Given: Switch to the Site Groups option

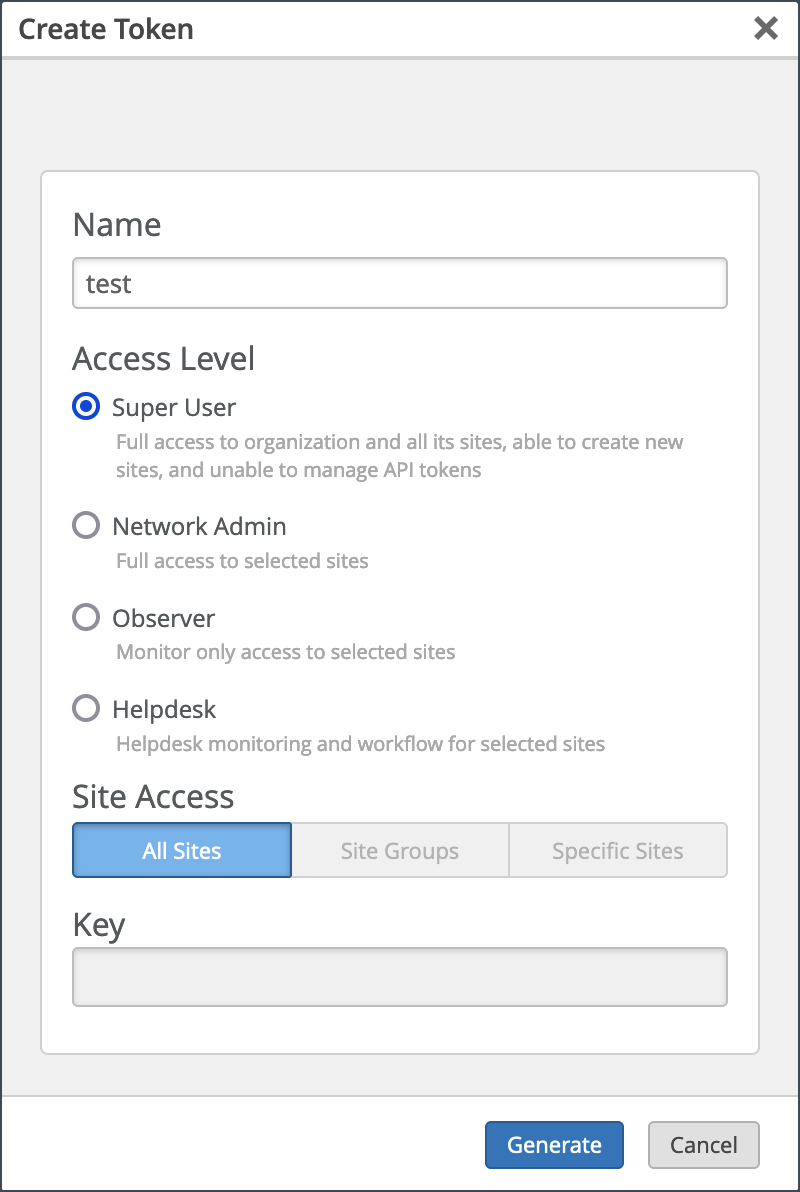Looking at the screenshot, I should (x=400, y=851).
